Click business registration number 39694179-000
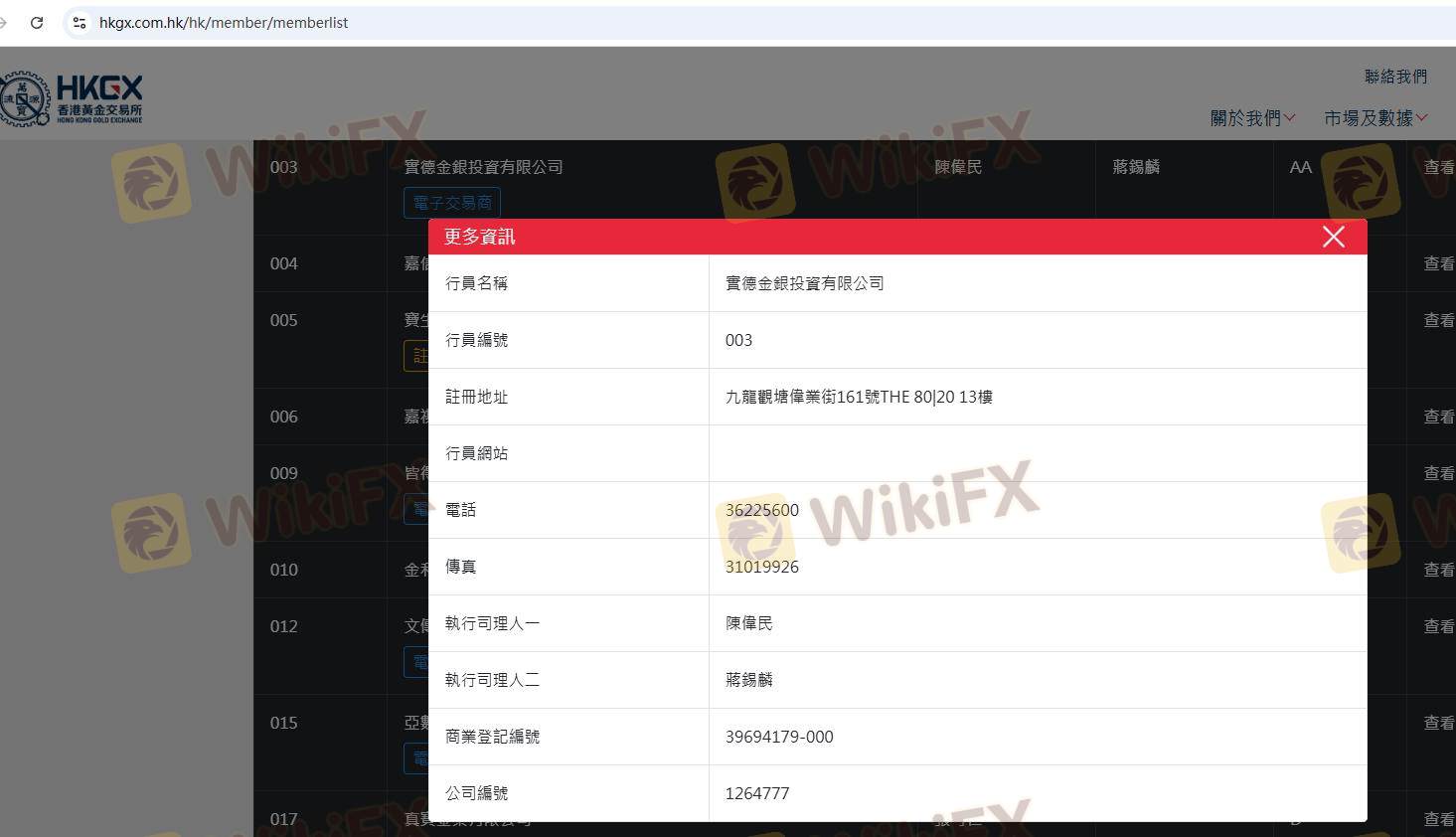The image size is (1456, 837). pyautogui.click(x=779, y=737)
